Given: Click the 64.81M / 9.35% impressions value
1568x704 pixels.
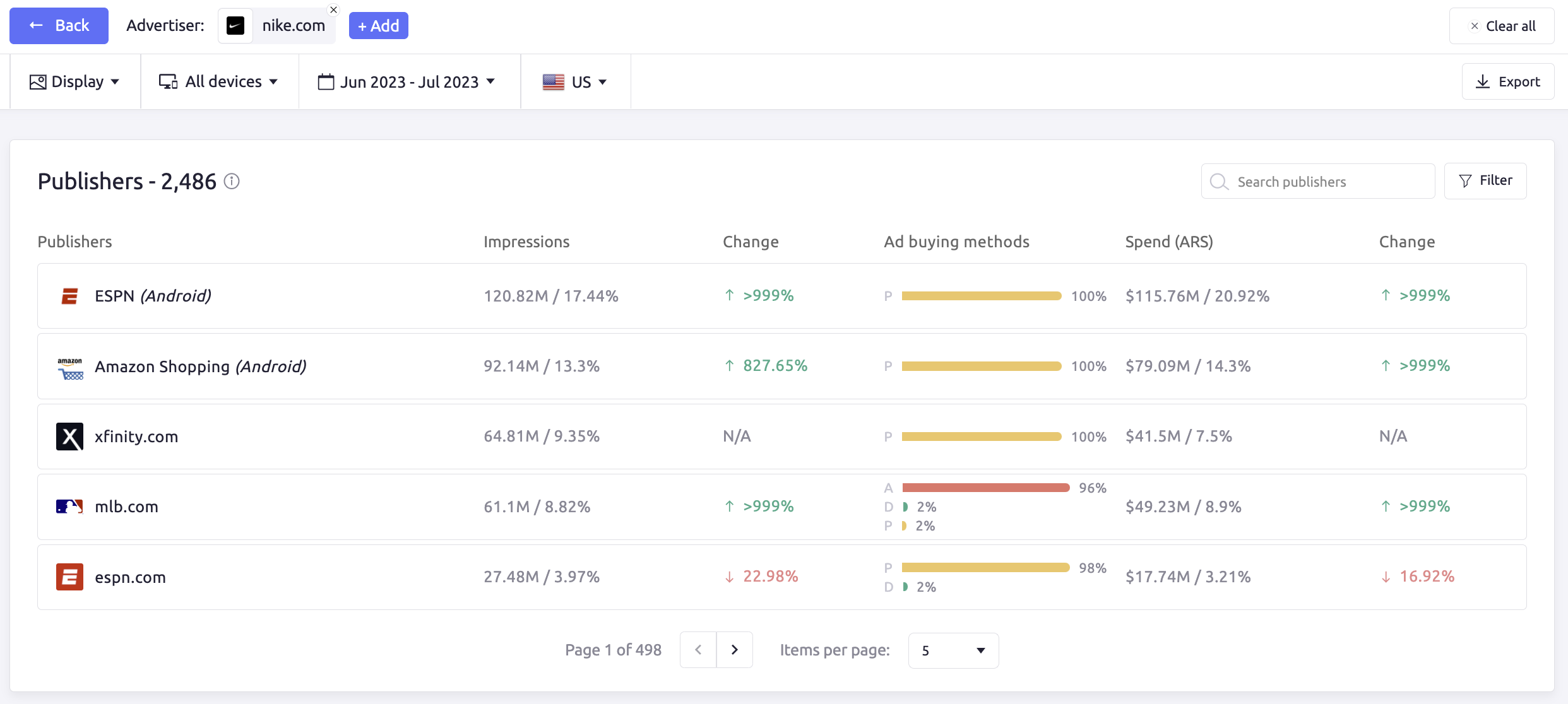Looking at the screenshot, I should pos(542,437).
